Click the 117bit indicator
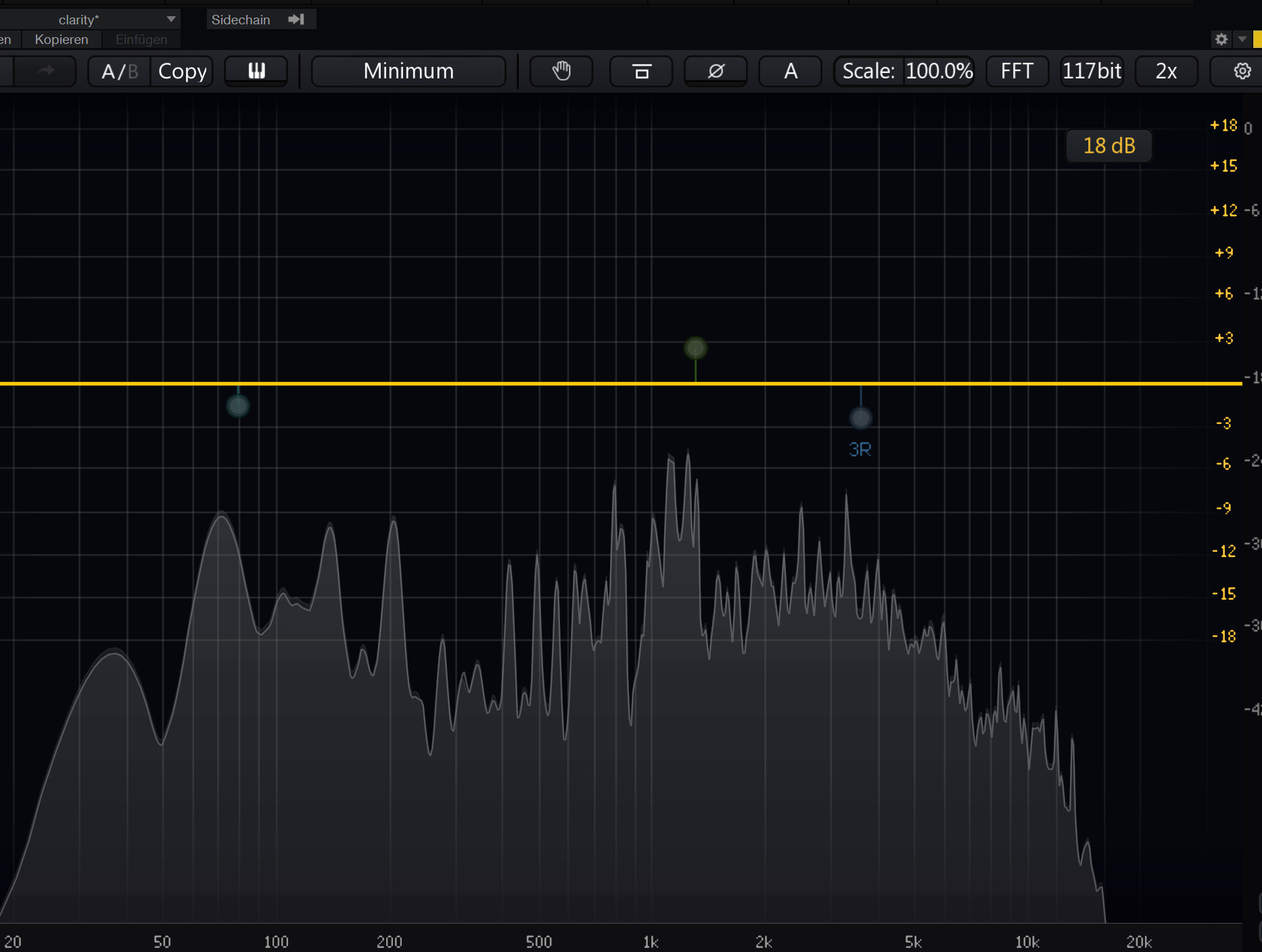Screen dimensions: 1262x952 [x=1092, y=71]
